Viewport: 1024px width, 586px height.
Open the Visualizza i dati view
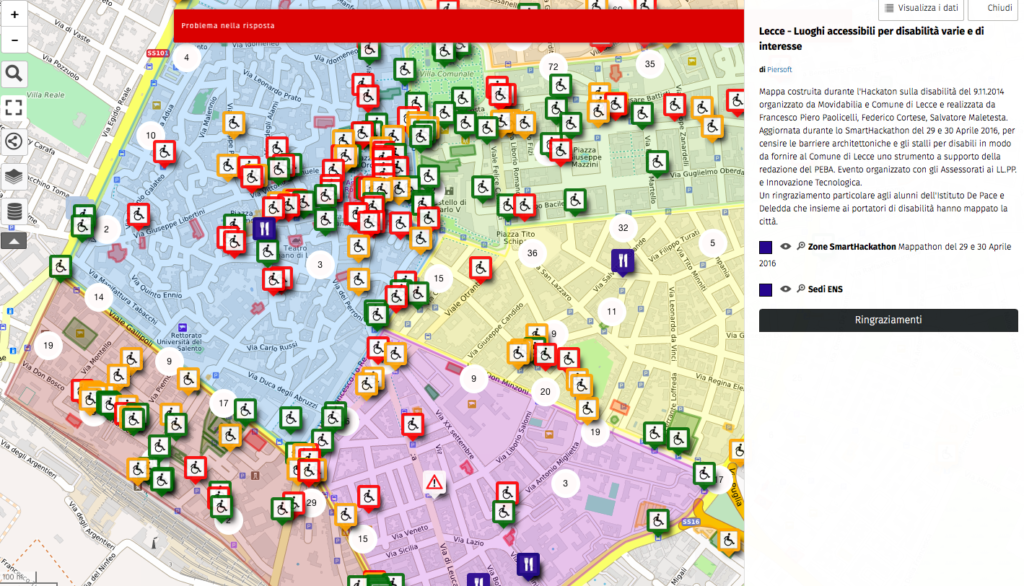921,8
